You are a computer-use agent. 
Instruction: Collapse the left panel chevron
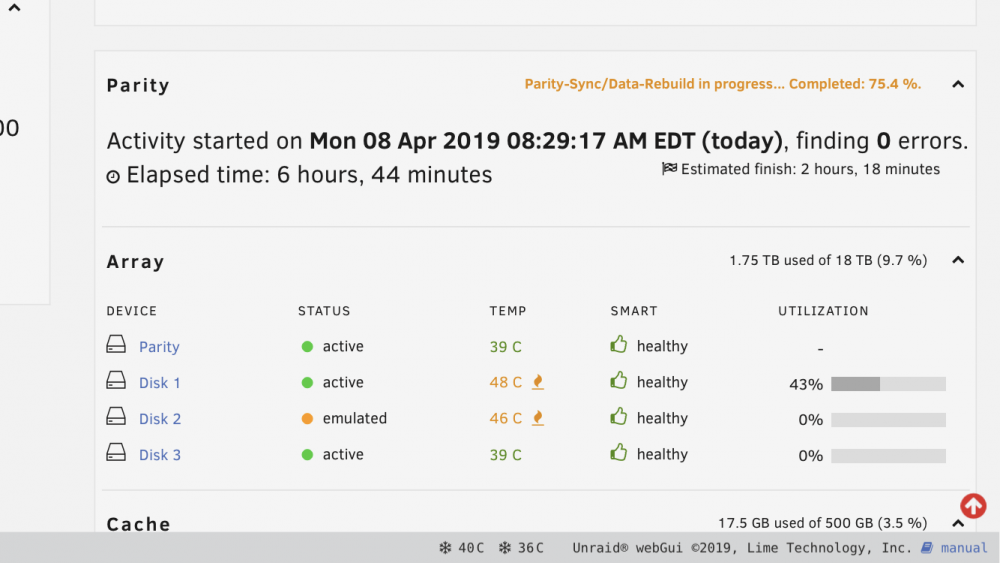click(x=15, y=8)
